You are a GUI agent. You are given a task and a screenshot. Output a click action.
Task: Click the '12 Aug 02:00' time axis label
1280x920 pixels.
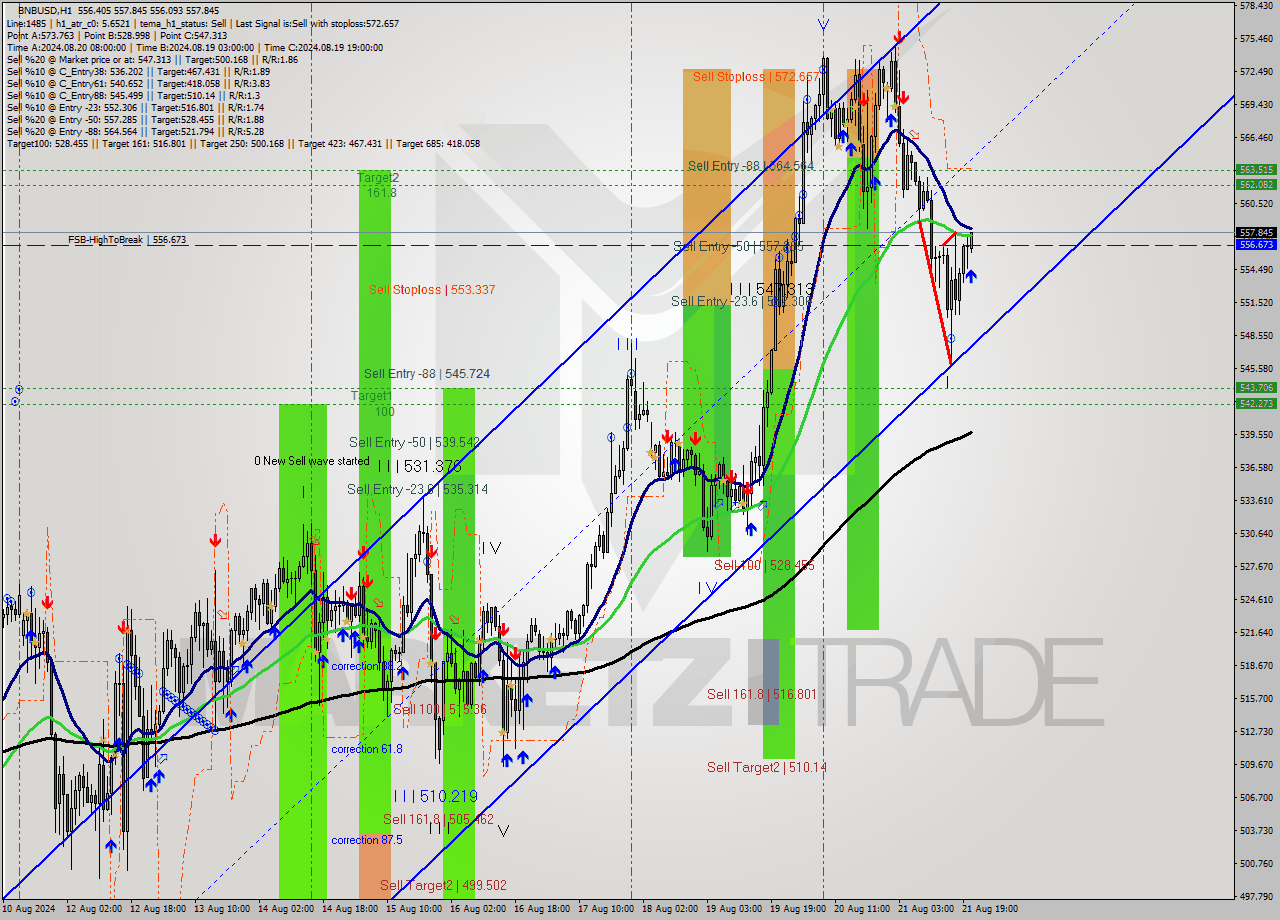tap(95, 910)
